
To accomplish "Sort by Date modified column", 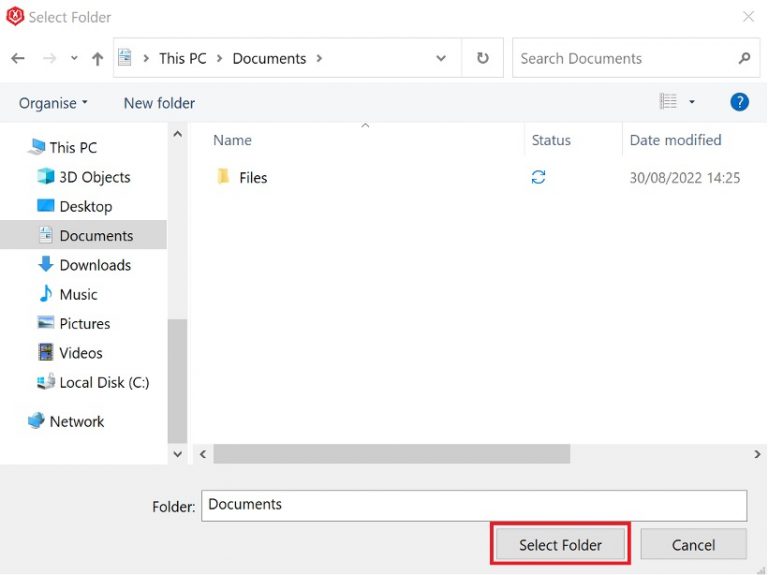I will click(675, 140).
